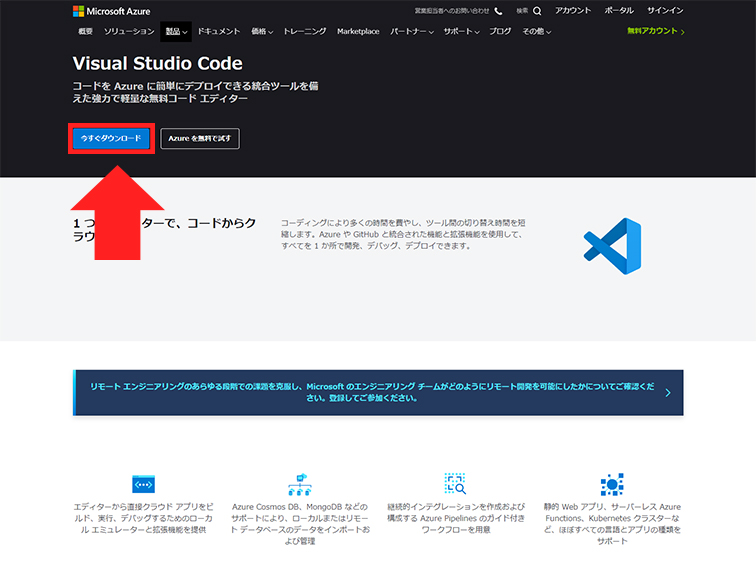The height and width of the screenshot is (575, 756).
Task: Click the database network icon
Action: click(x=300, y=484)
